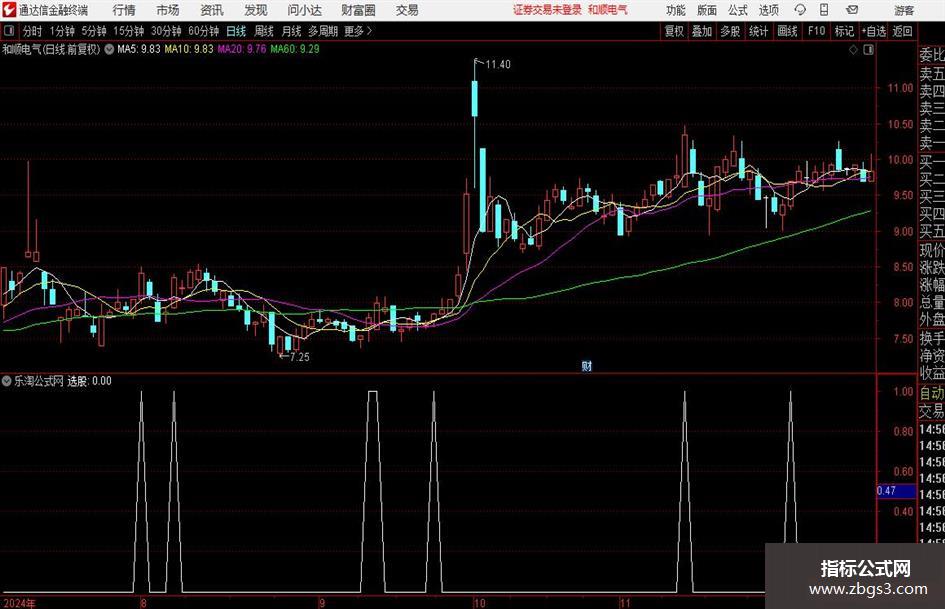The height and width of the screenshot is (609, 945).
Task: Select the 周线 weekly period
Action: (264, 31)
